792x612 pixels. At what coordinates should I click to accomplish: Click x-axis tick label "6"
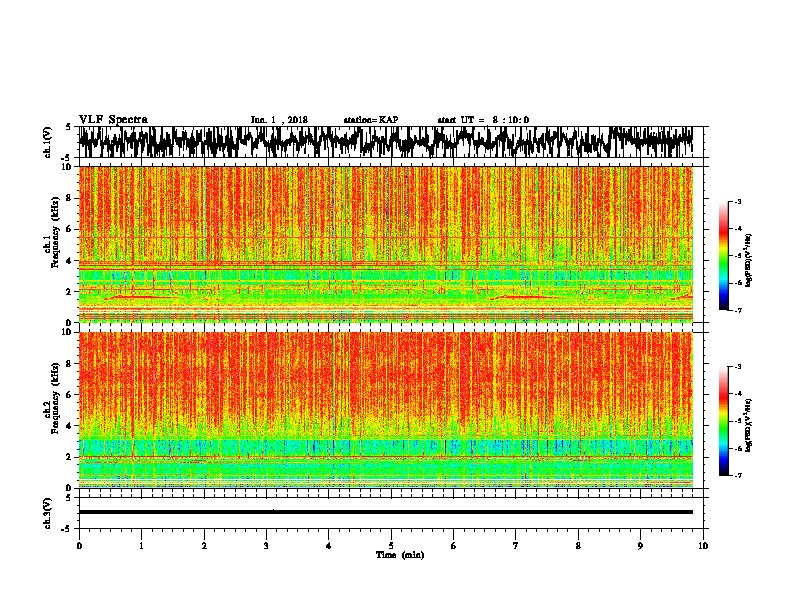(454, 546)
